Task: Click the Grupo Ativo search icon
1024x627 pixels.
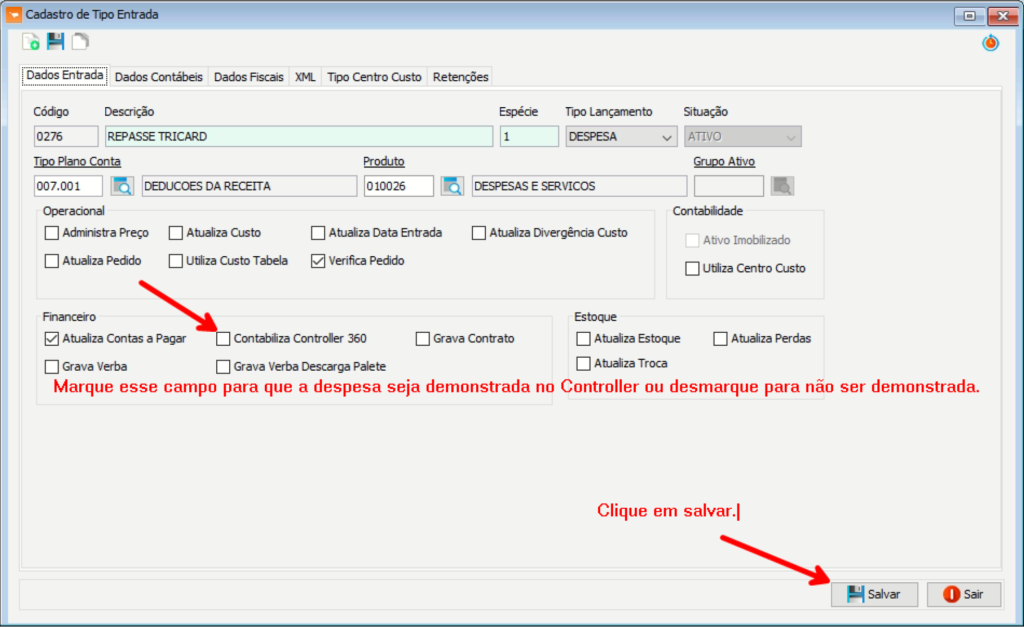Action: point(782,186)
